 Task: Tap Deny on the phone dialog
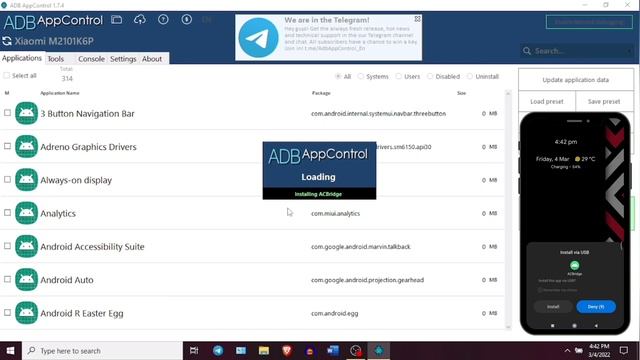tap(596, 307)
